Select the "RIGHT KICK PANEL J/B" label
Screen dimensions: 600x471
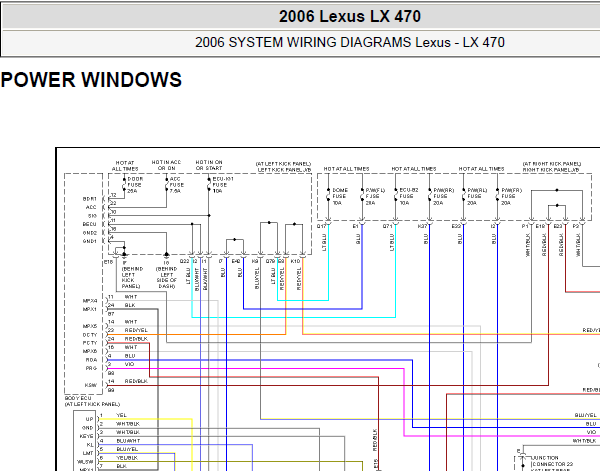coord(551,169)
